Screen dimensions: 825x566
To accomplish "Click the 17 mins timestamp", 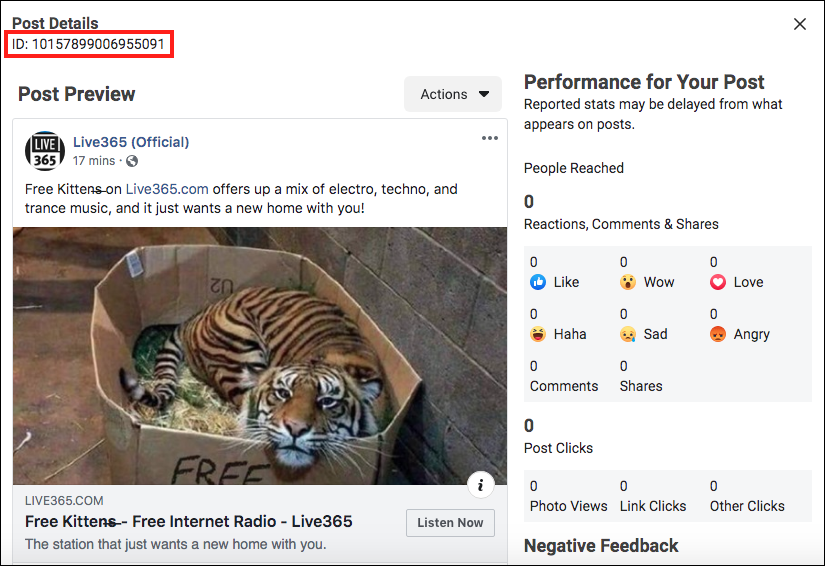I will pyautogui.click(x=94, y=160).
